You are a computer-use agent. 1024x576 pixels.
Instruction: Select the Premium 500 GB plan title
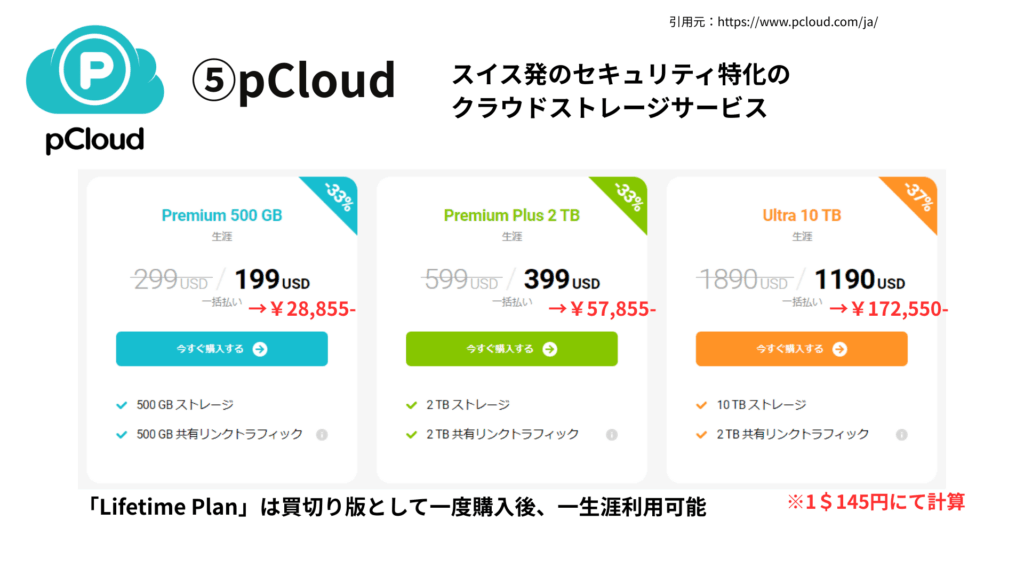click(x=221, y=215)
